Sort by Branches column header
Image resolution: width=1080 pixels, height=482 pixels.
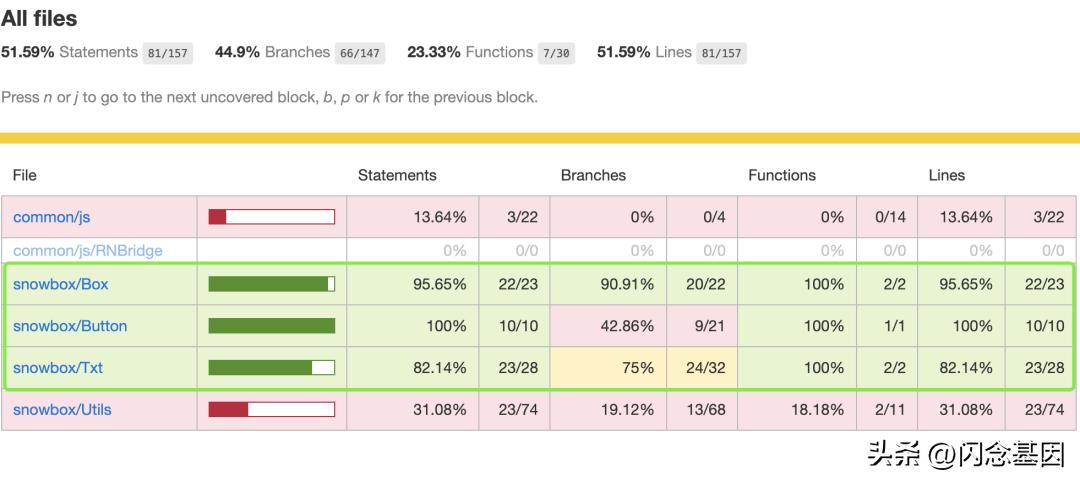pos(593,175)
